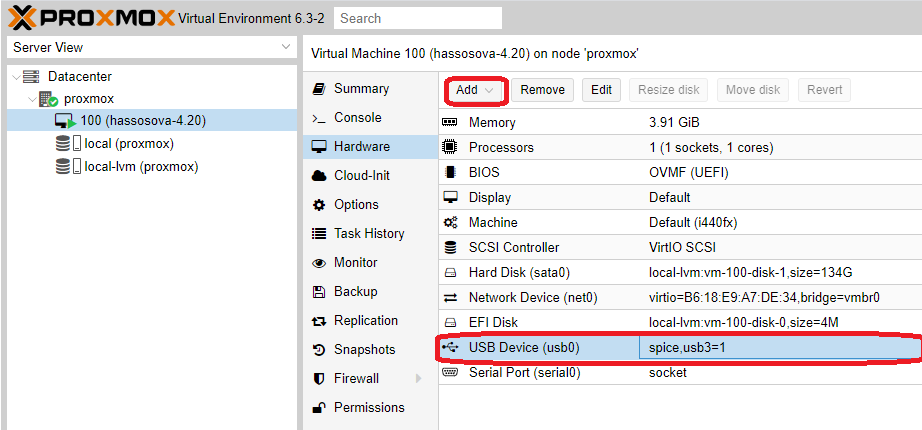
Task: Select the Display hardware row
Action: tap(680, 197)
